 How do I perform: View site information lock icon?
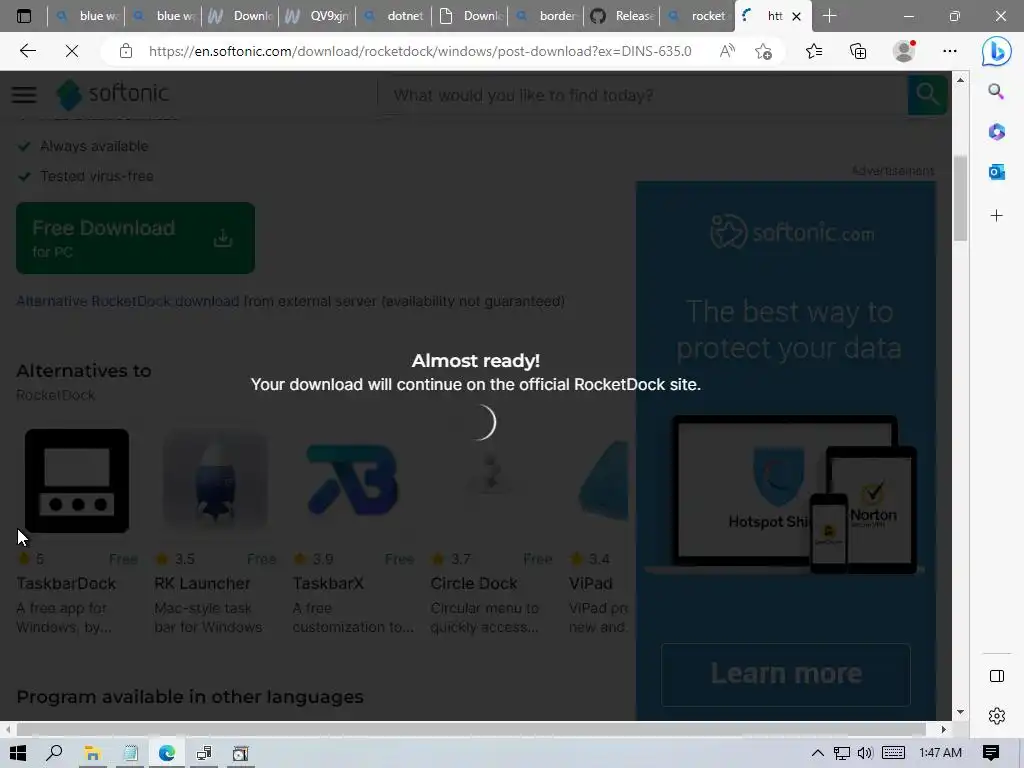pyautogui.click(x=126, y=51)
